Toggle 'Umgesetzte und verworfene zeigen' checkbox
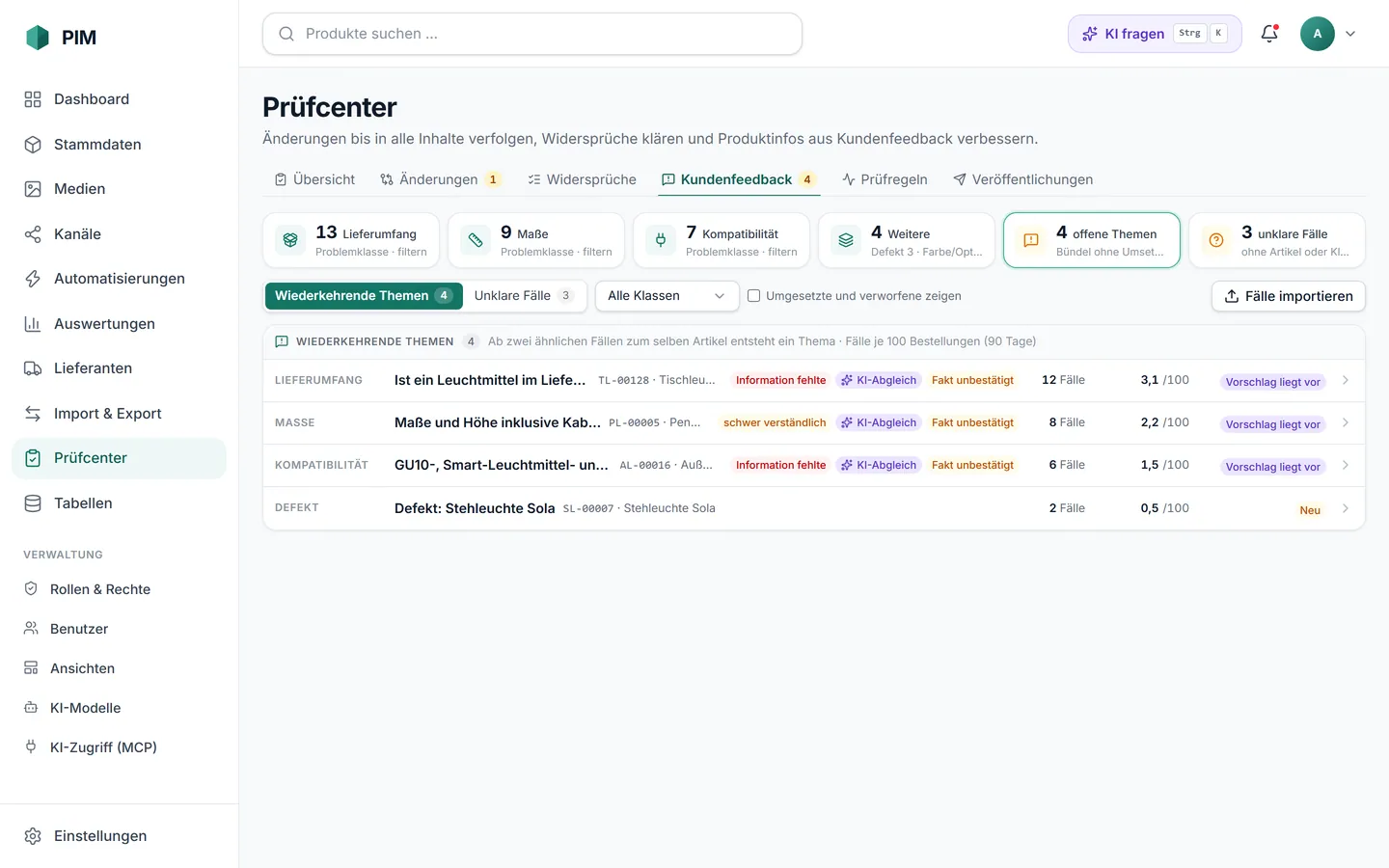This screenshot has width=1389, height=868. [754, 296]
